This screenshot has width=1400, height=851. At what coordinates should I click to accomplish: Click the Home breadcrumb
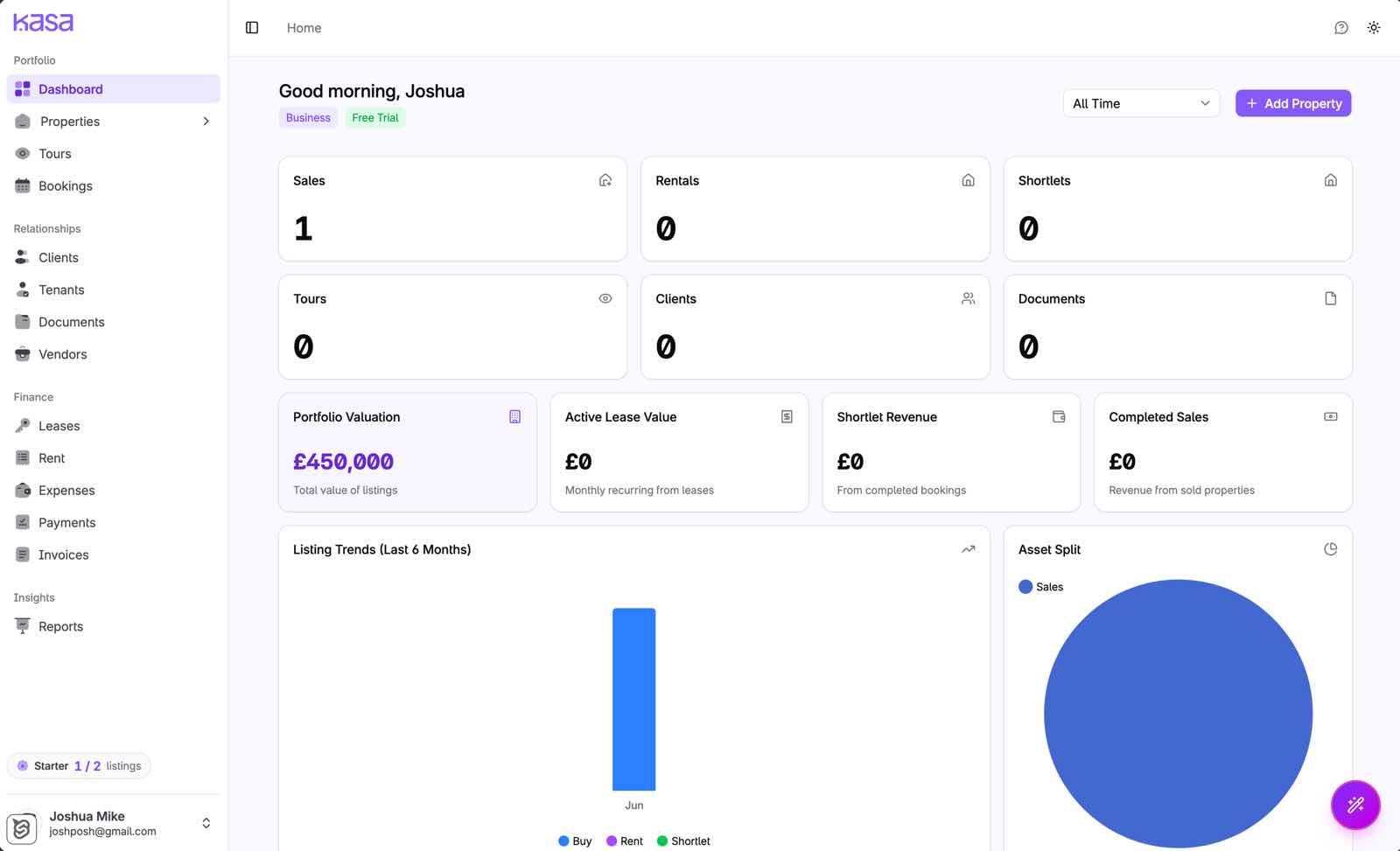[304, 28]
